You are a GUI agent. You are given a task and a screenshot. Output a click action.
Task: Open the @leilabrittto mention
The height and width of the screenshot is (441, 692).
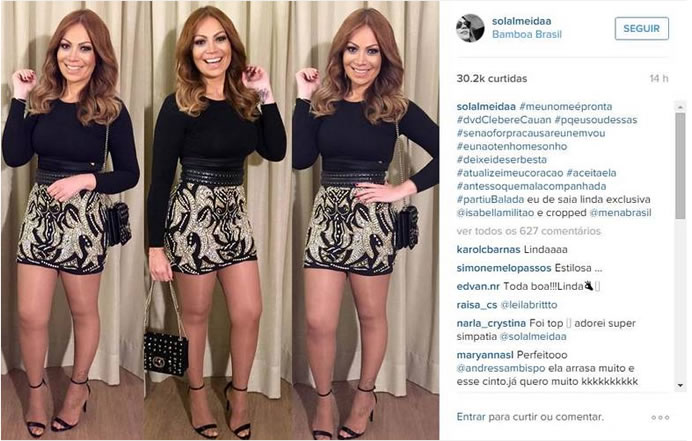529,305
